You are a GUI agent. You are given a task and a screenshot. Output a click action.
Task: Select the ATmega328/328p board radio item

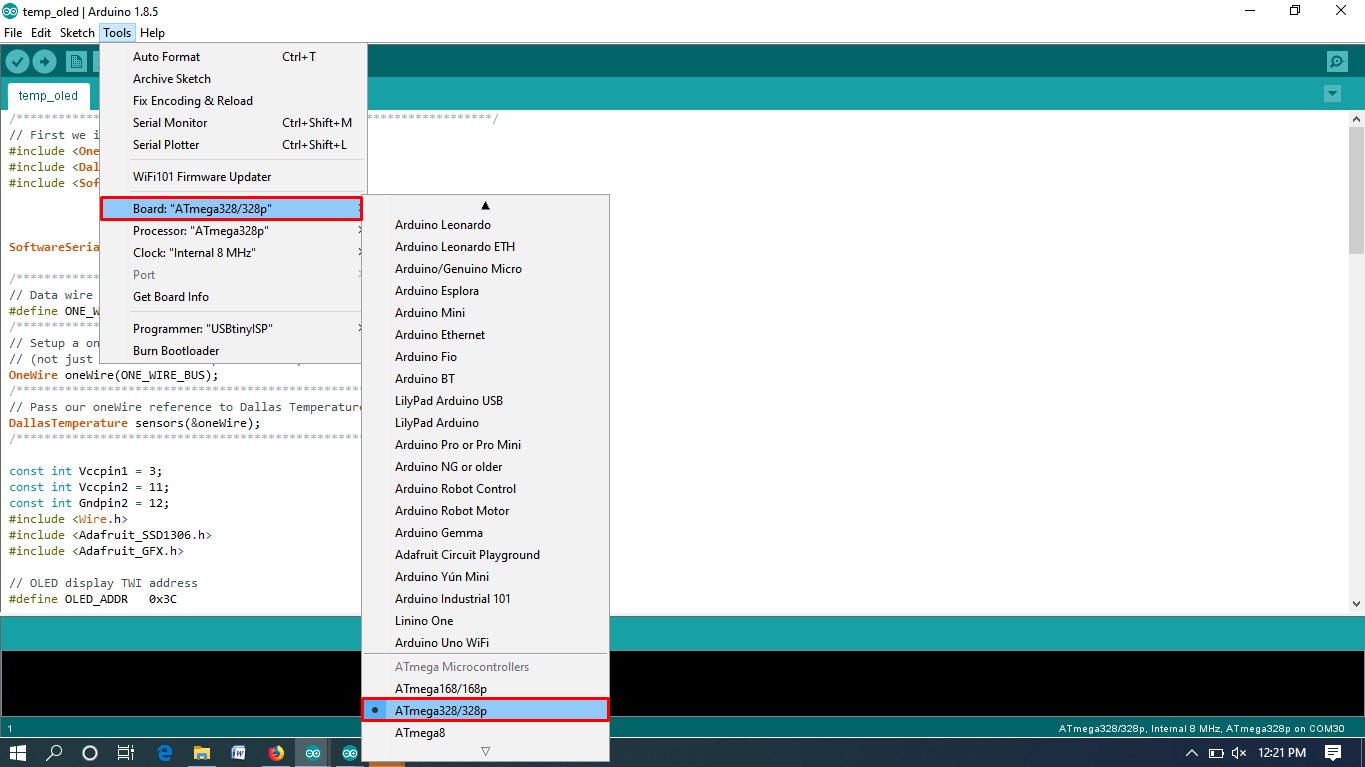(485, 710)
